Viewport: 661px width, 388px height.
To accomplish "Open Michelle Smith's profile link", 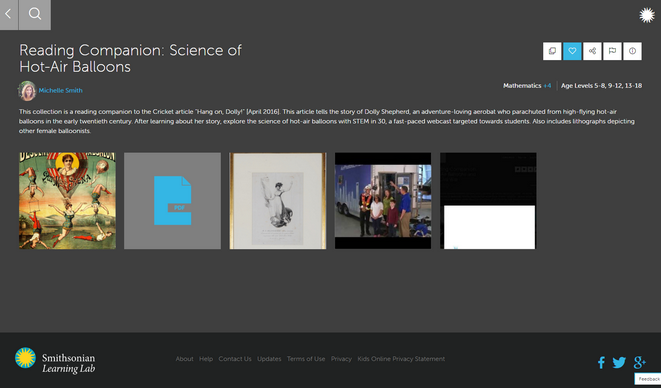I will 60,90.
